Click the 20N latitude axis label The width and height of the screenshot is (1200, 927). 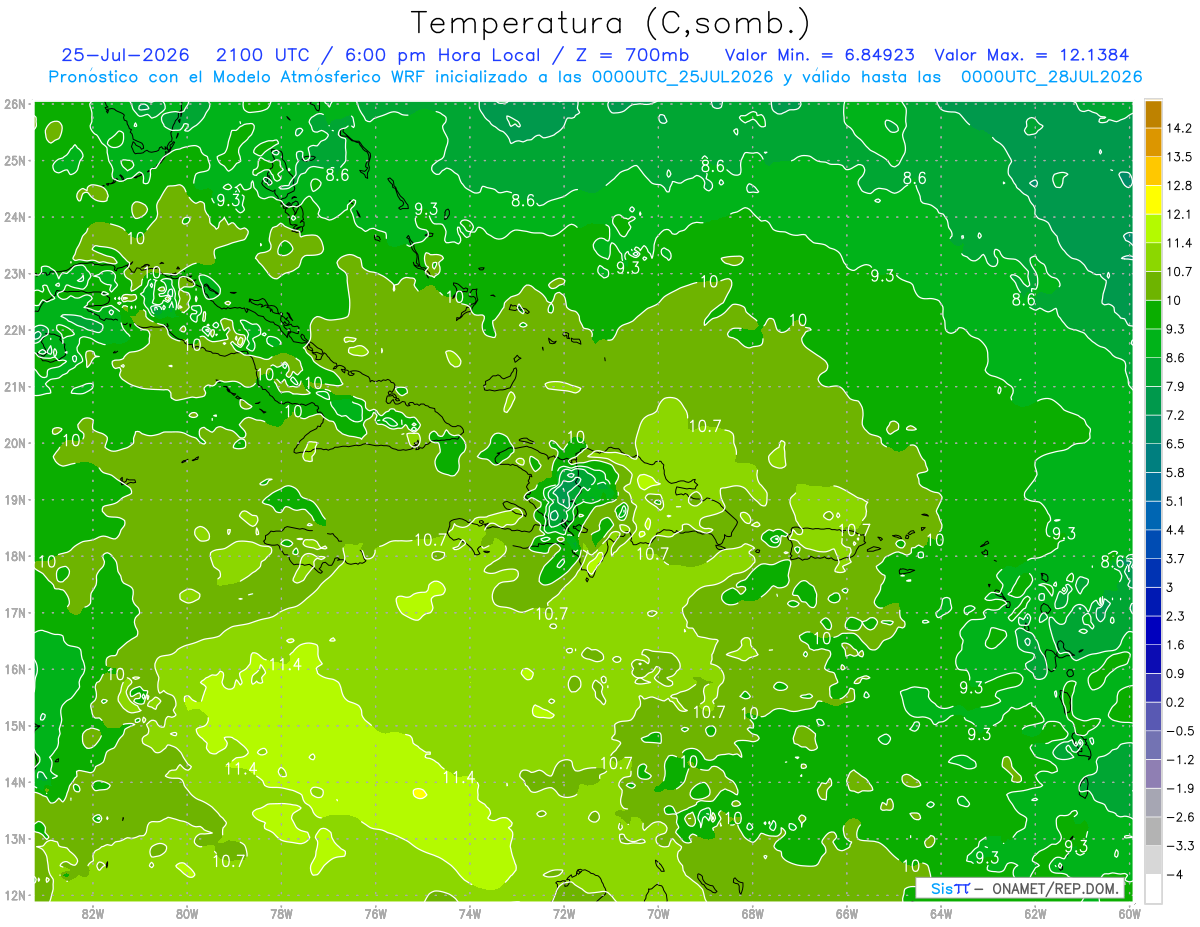pyautogui.click(x=14, y=443)
